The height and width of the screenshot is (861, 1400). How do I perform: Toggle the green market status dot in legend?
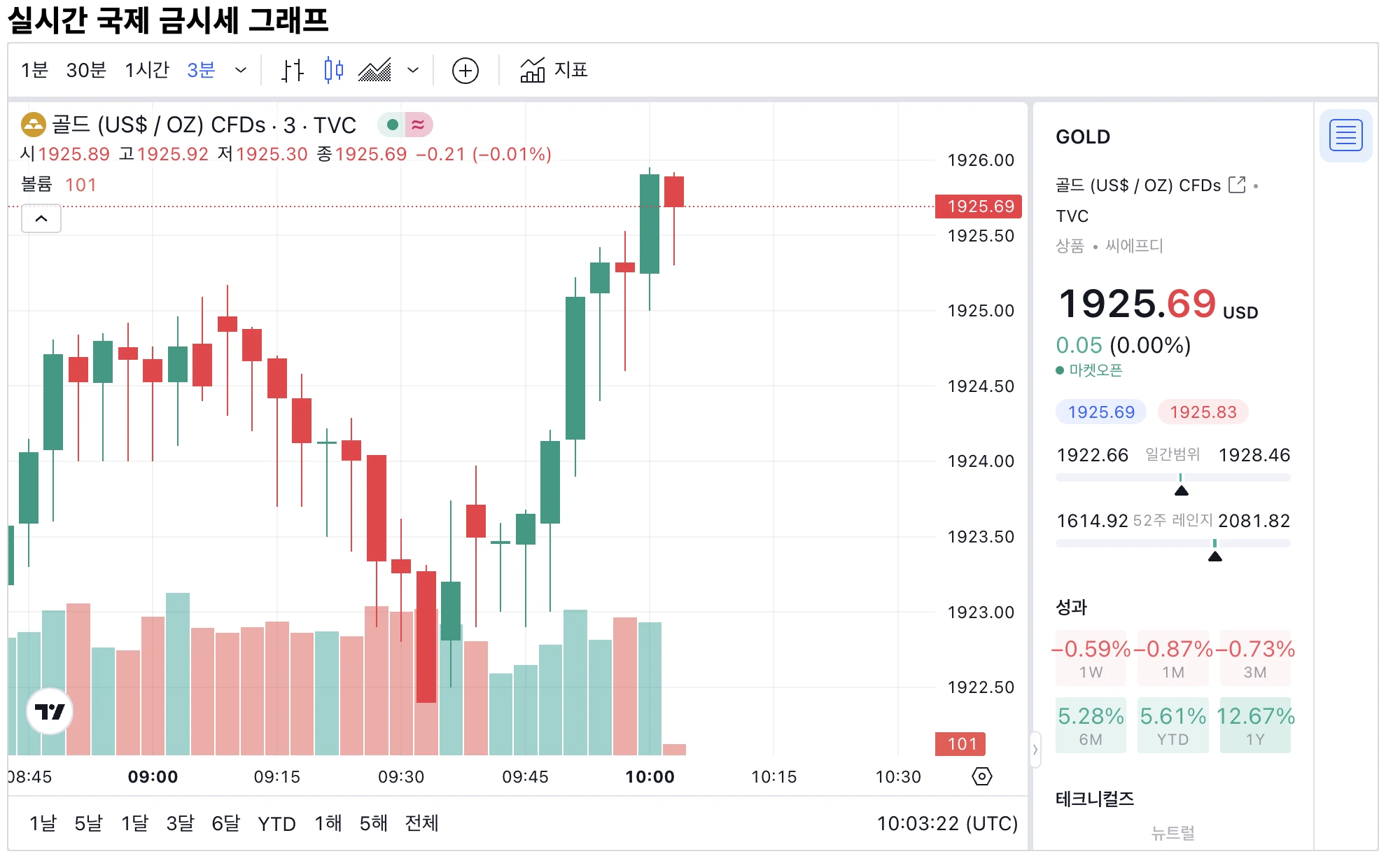[x=391, y=124]
